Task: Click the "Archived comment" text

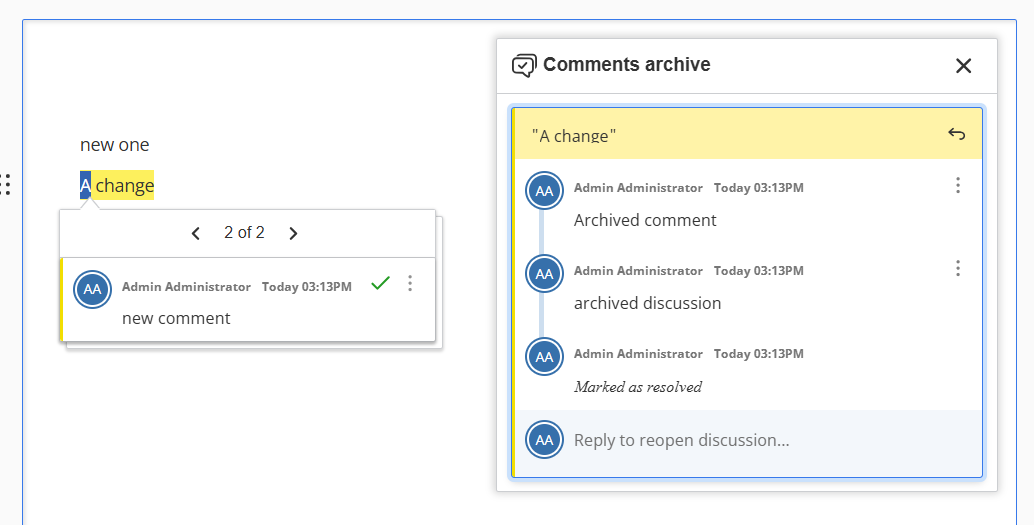Action: click(x=645, y=220)
